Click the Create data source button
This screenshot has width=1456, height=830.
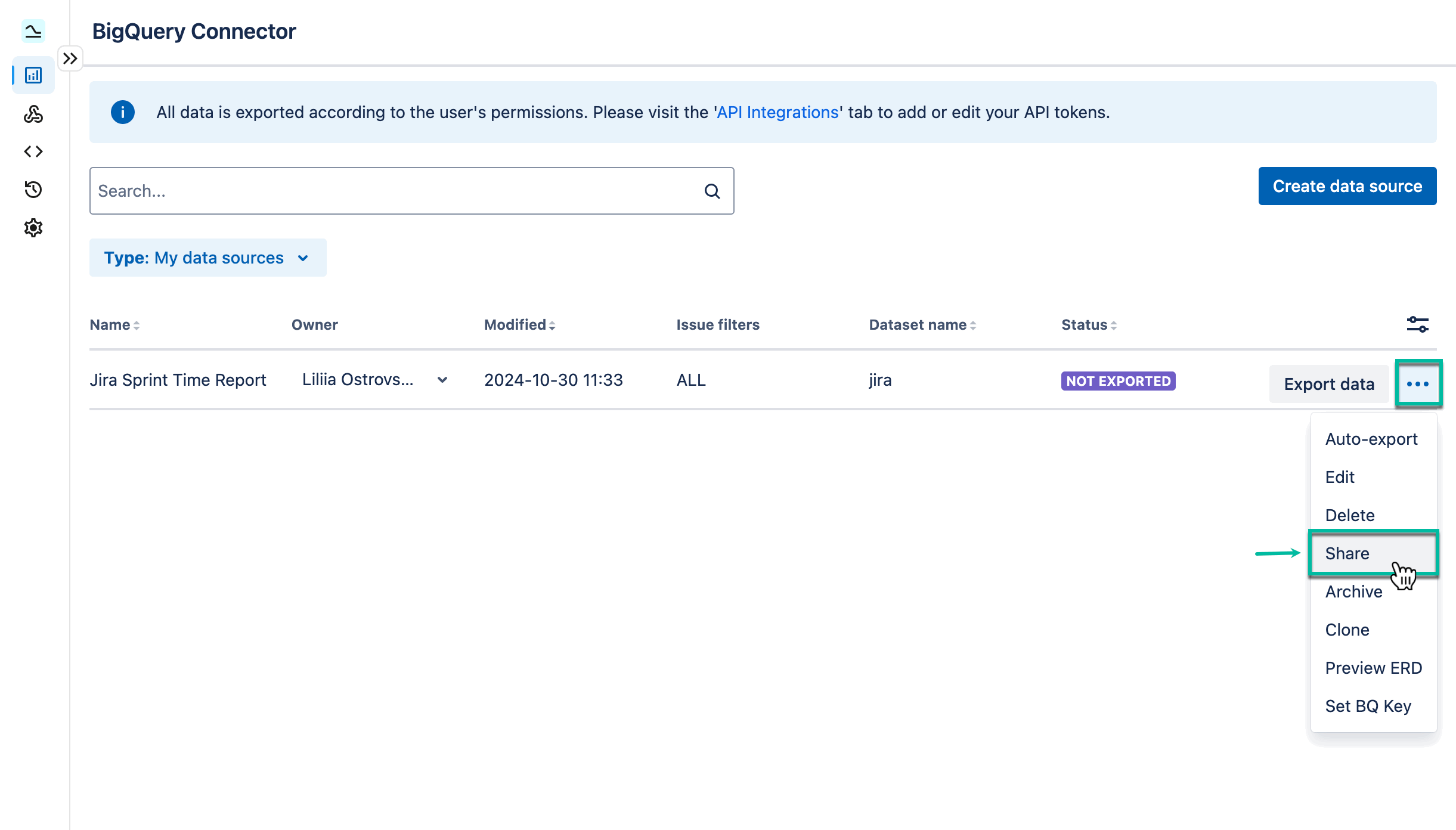[1347, 186]
